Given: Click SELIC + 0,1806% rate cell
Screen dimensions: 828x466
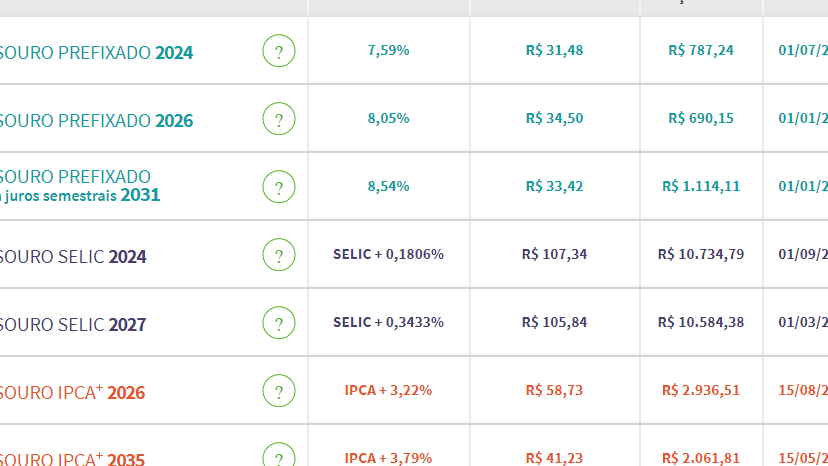Looking at the screenshot, I should [x=389, y=254].
